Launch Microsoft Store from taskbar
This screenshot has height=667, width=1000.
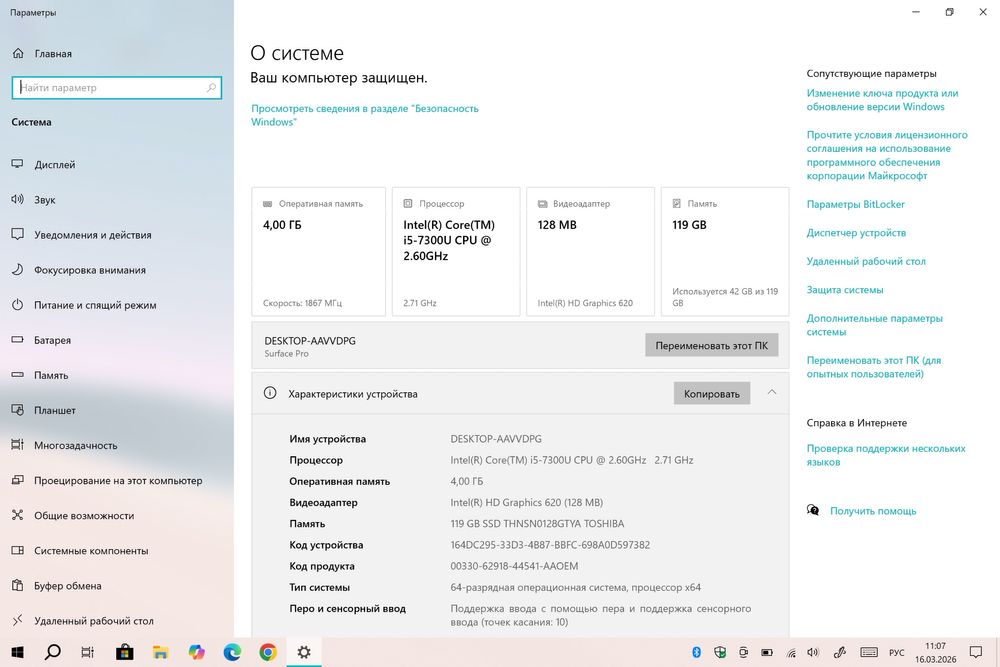(124, 652)
